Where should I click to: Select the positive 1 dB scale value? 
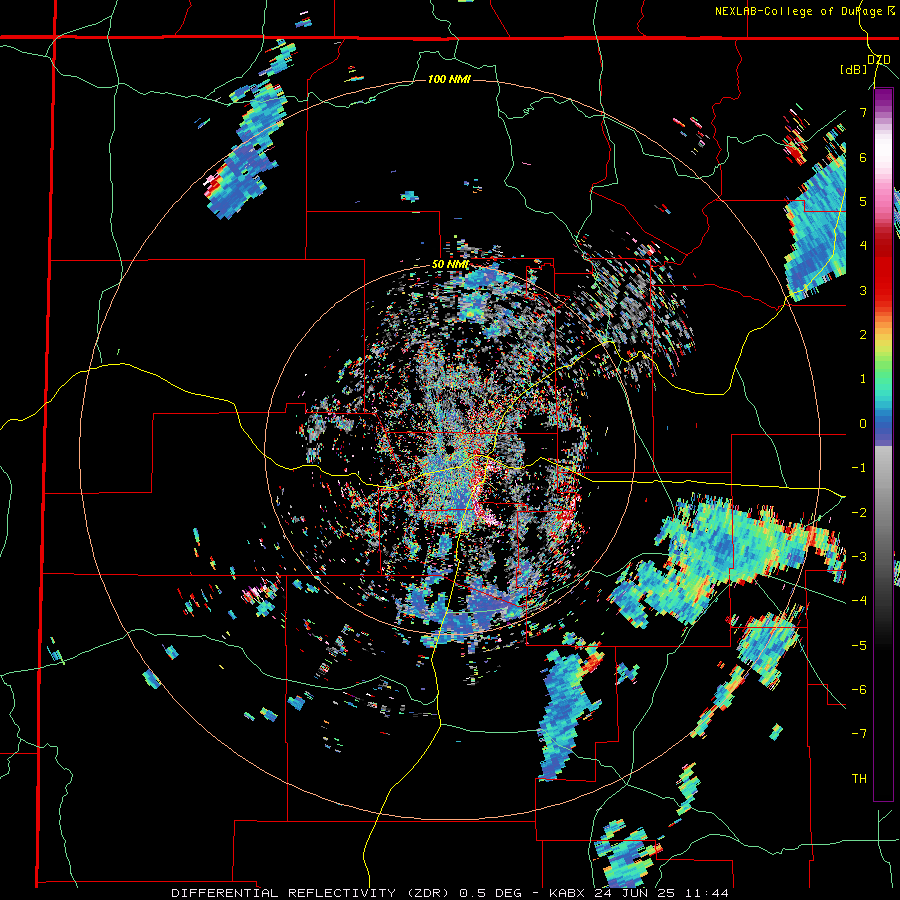863,379
